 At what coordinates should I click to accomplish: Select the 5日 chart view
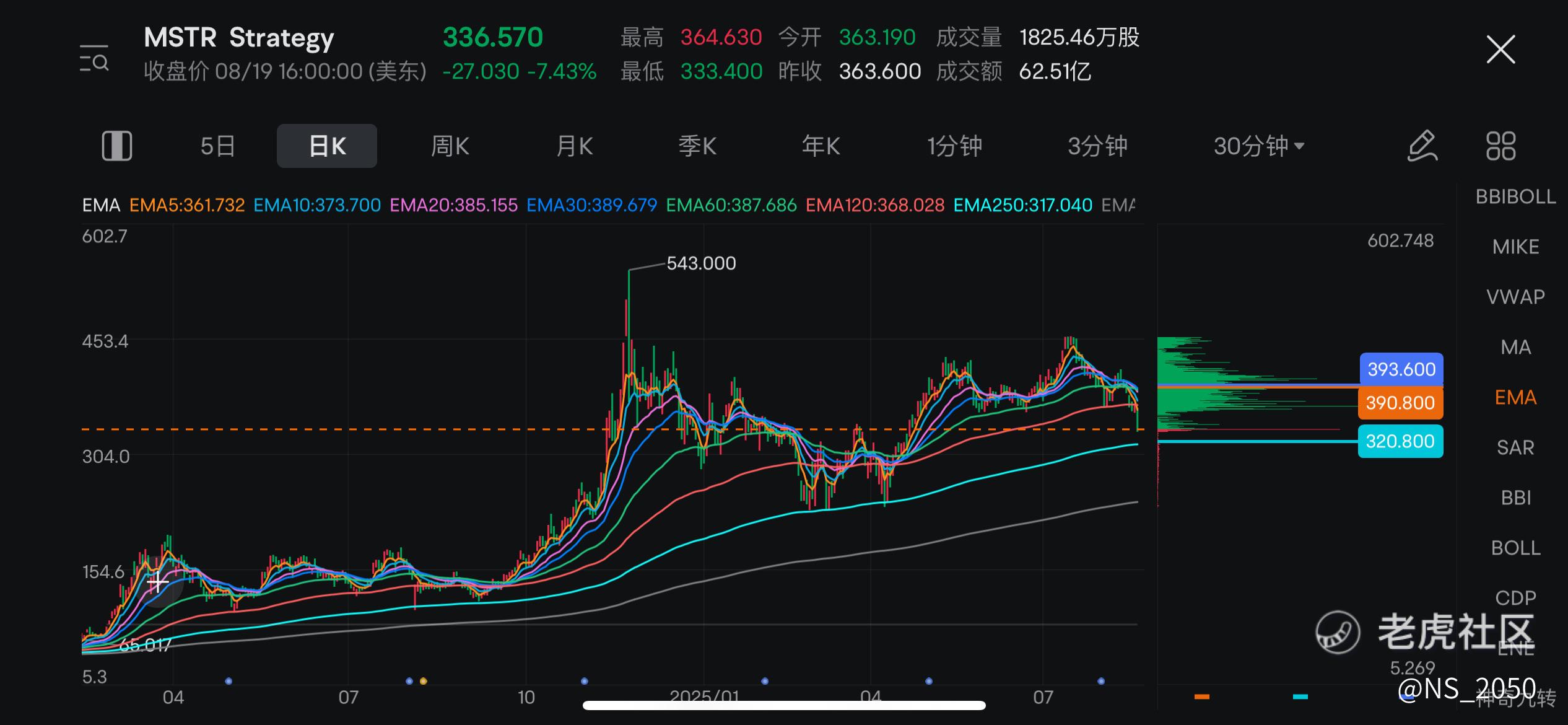coord(217,146)
